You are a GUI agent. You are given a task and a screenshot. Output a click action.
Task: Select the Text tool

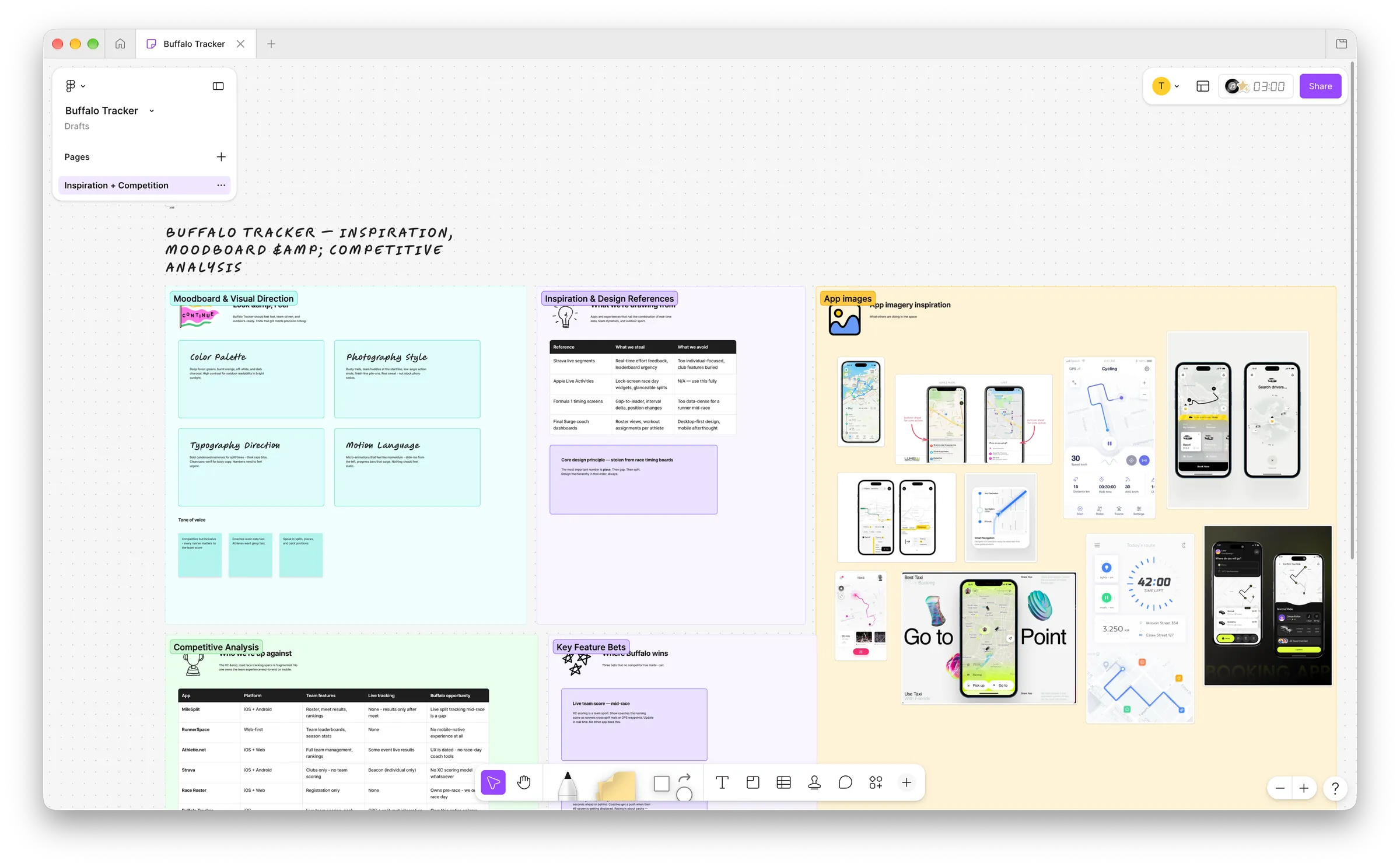pos(722,782)
